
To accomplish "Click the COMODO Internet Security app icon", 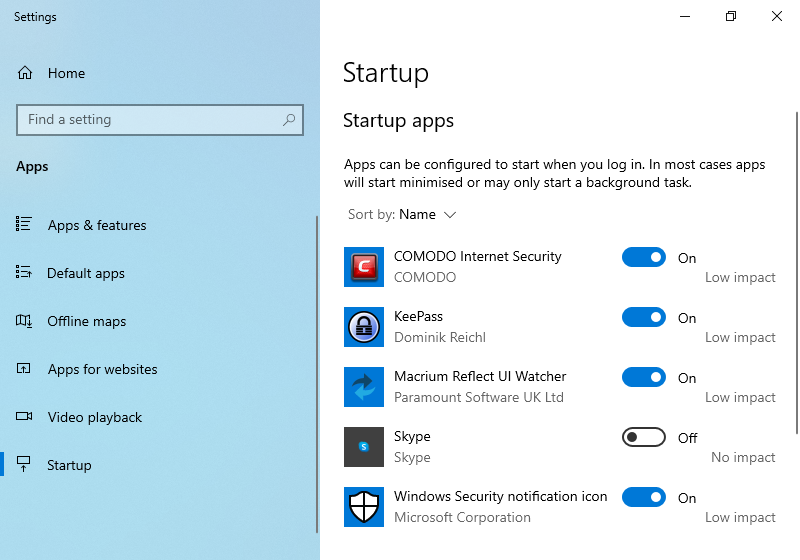I will tap(364, 267).
